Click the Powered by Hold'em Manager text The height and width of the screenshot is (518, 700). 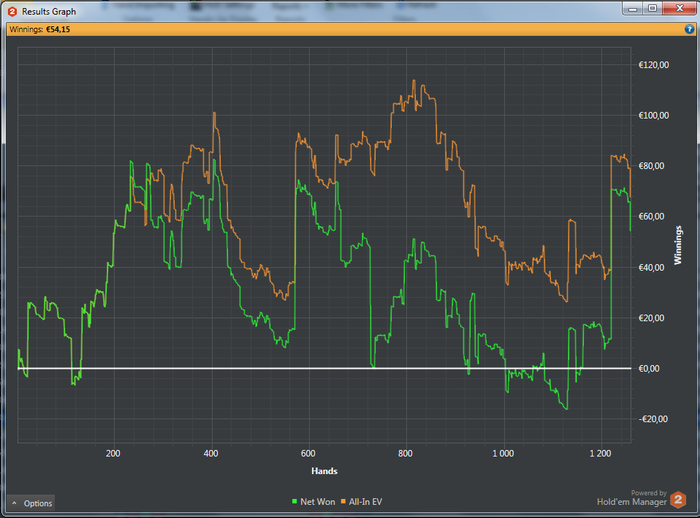[x=632, y=498]
